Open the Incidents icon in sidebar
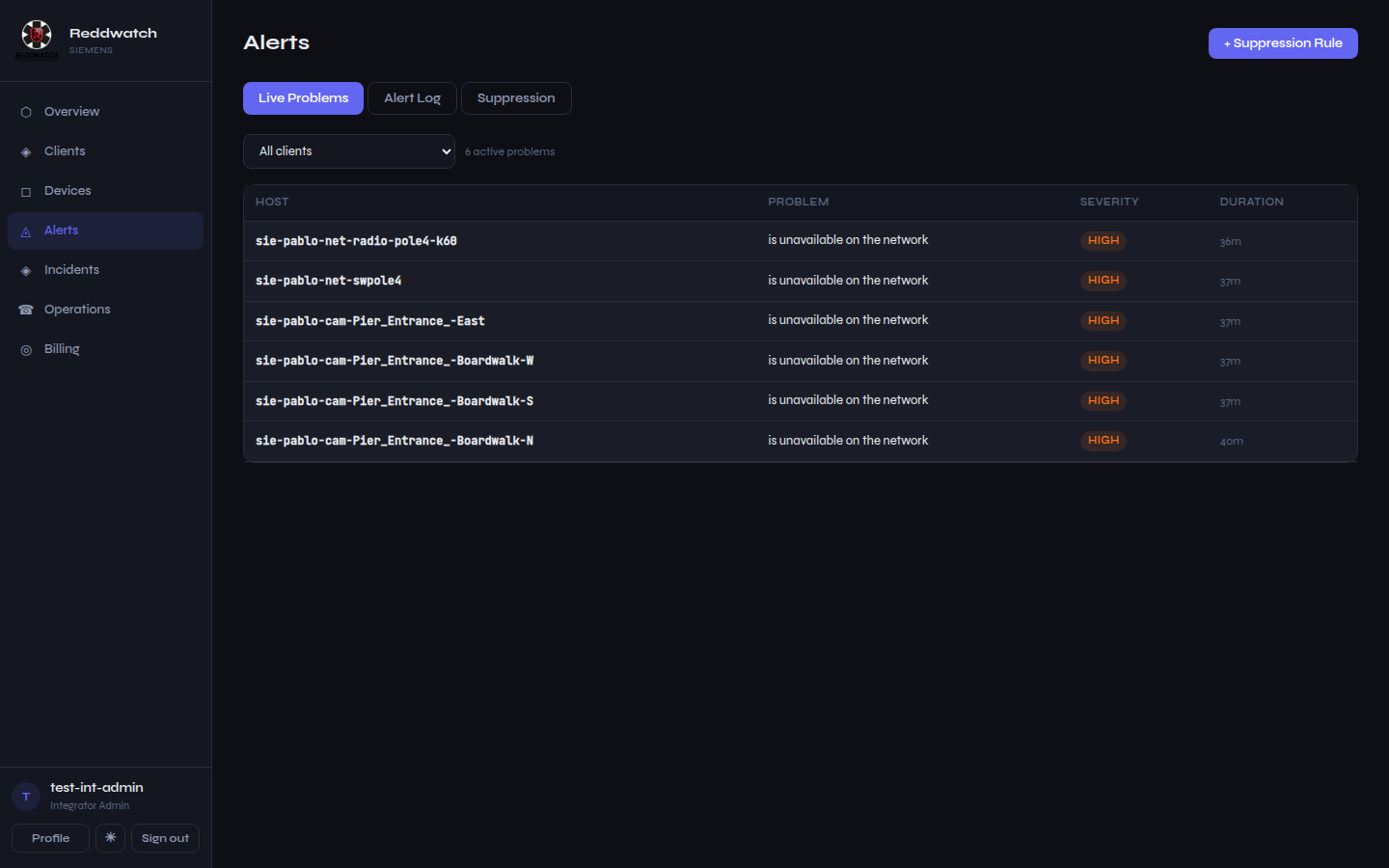Screen dimensions: 1389x868 [x=26, y=270]
